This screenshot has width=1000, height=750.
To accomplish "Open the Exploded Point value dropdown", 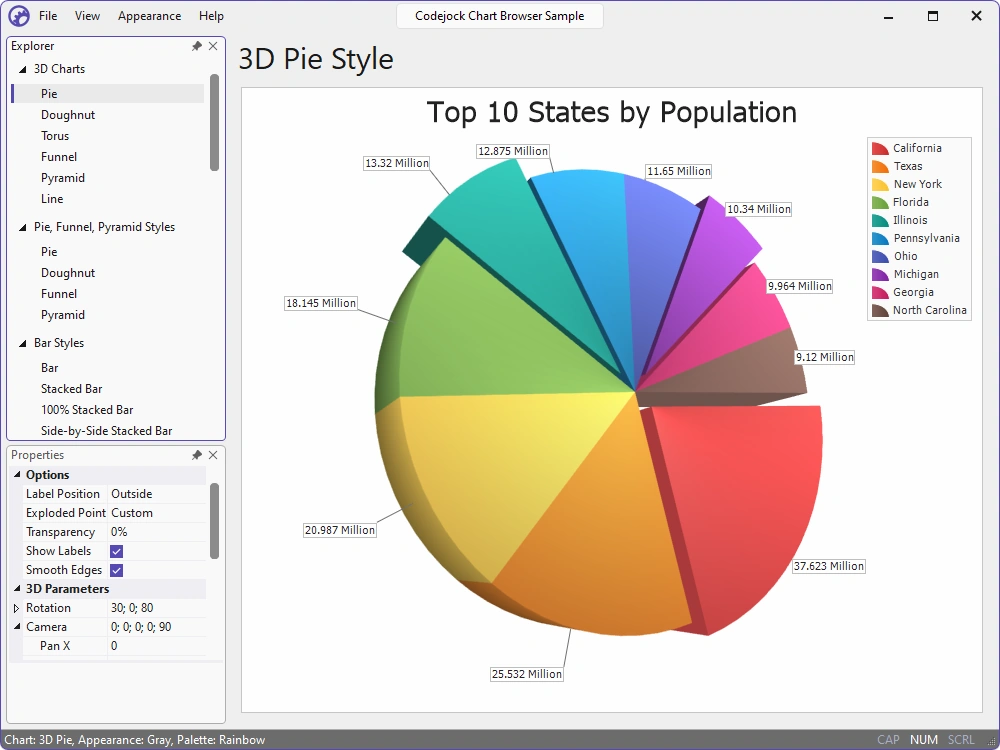I will [157, 513].
